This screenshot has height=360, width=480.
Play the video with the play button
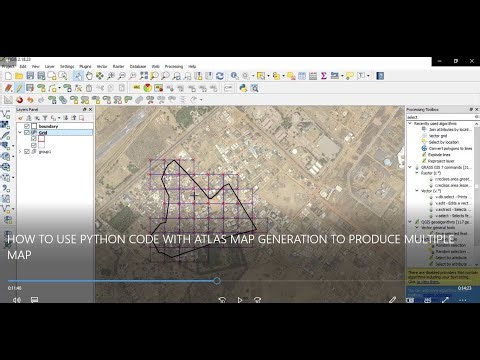(x=240, y=300)
